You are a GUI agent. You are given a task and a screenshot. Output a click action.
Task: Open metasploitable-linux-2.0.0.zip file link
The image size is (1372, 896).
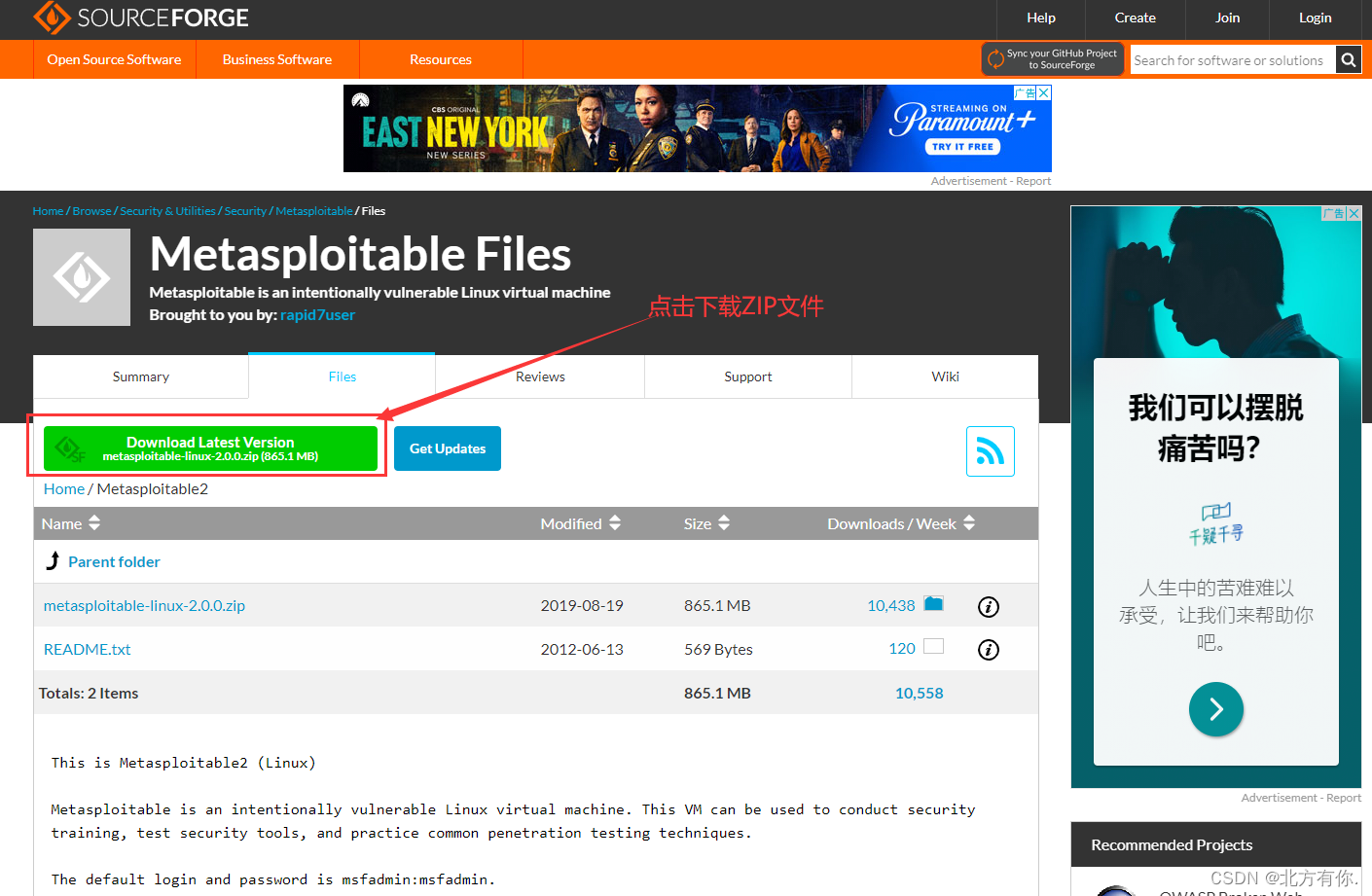click(x=144, y=605)
